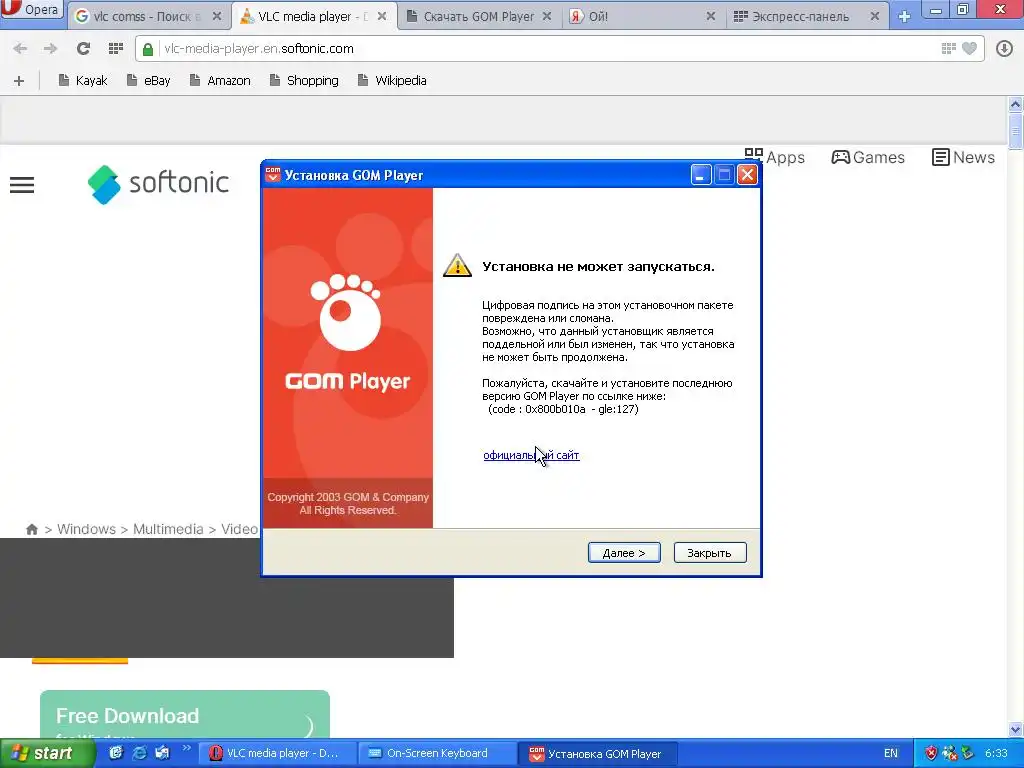Open the Shopping bookmark

pos(304,80)
